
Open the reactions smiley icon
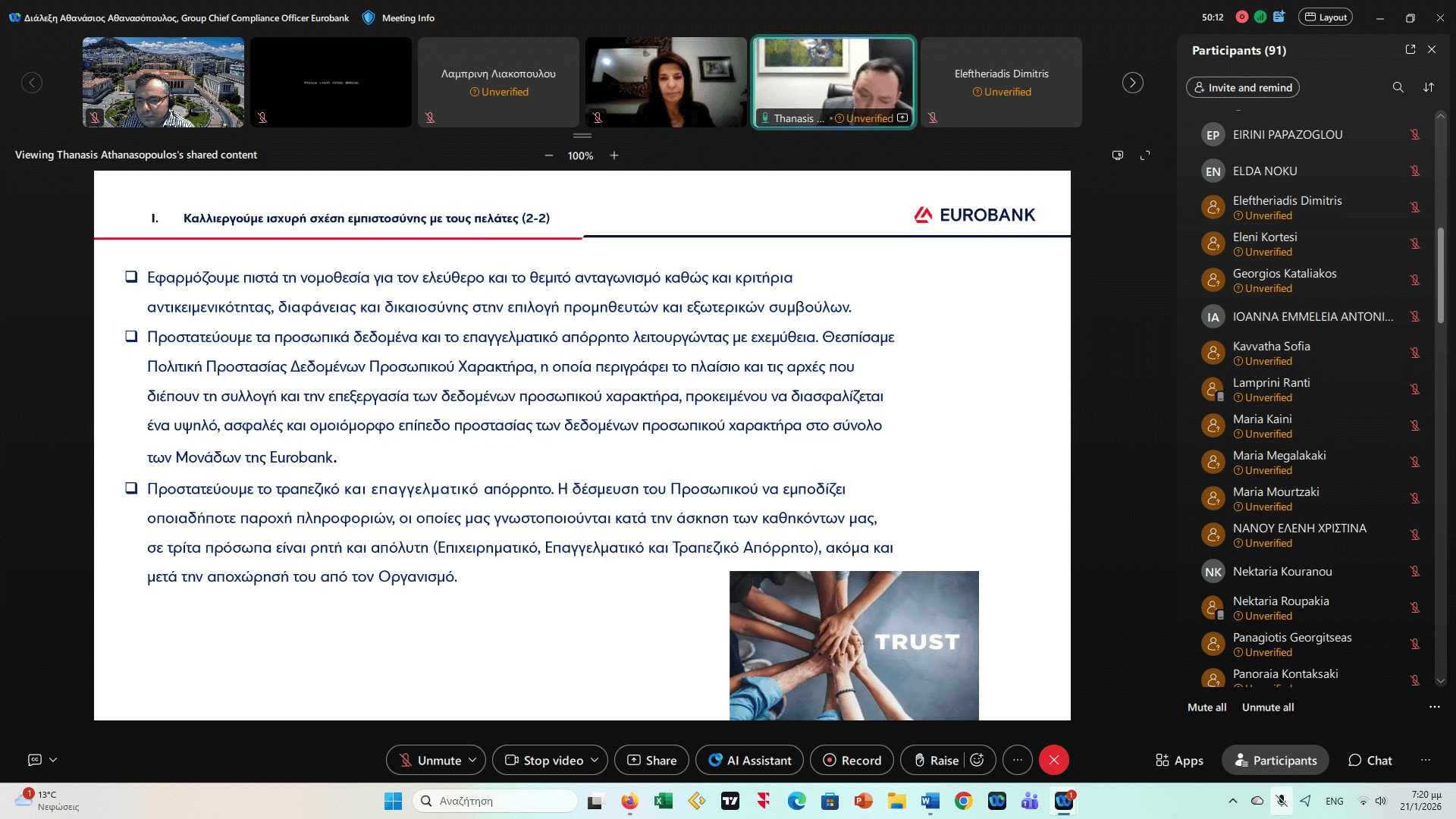click(x=977, y=760)
